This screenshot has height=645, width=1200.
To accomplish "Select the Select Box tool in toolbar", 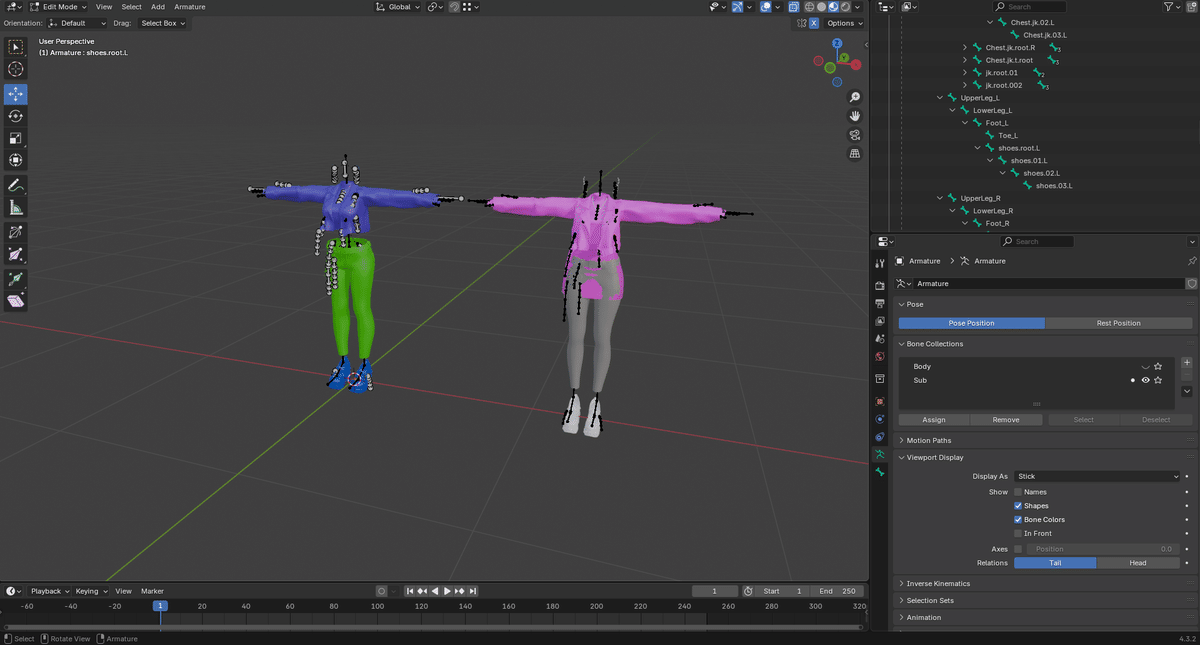I will (16, 46).
